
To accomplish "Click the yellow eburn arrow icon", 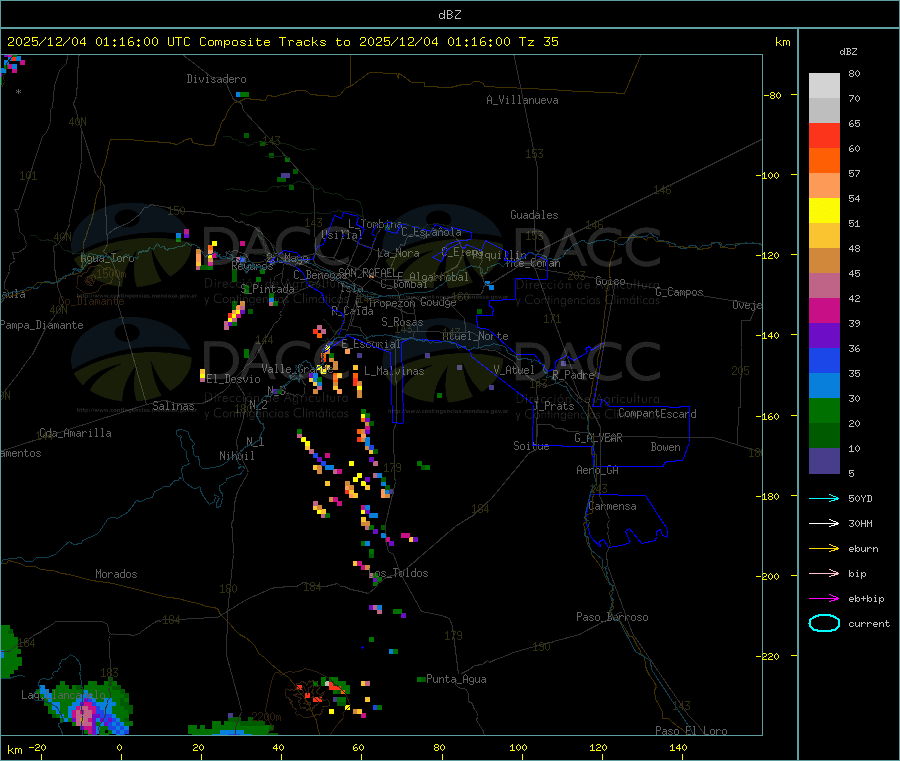I will point(824,549).
